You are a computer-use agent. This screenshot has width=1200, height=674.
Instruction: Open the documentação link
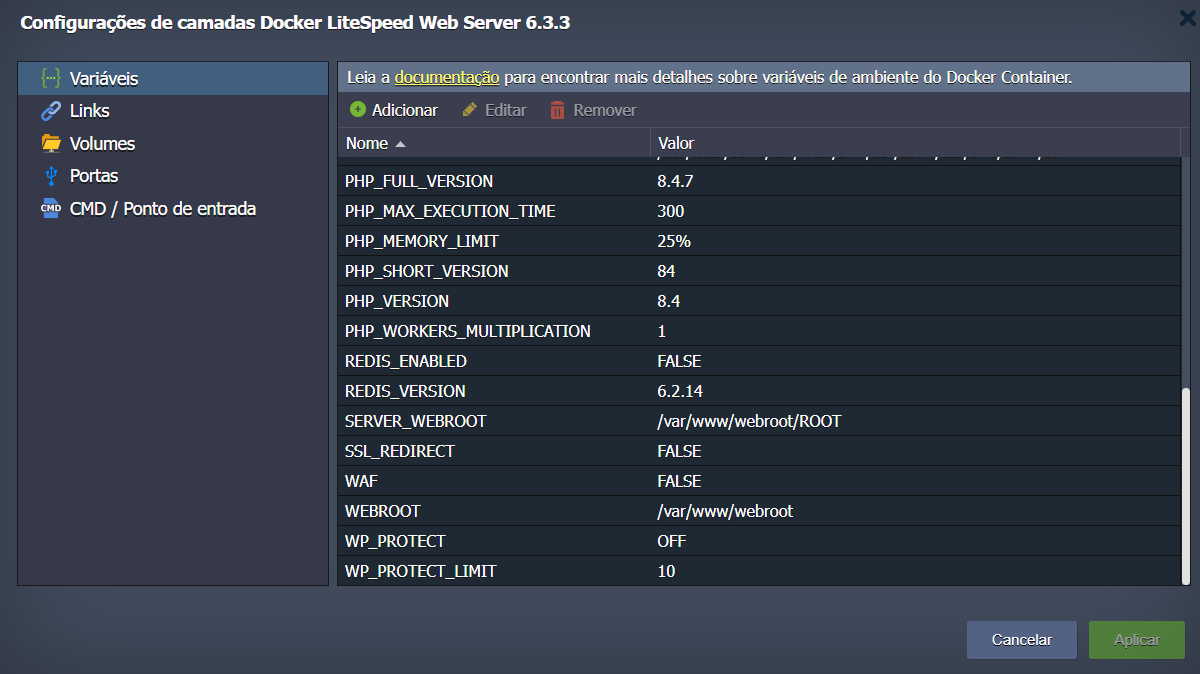click(447, 77)
